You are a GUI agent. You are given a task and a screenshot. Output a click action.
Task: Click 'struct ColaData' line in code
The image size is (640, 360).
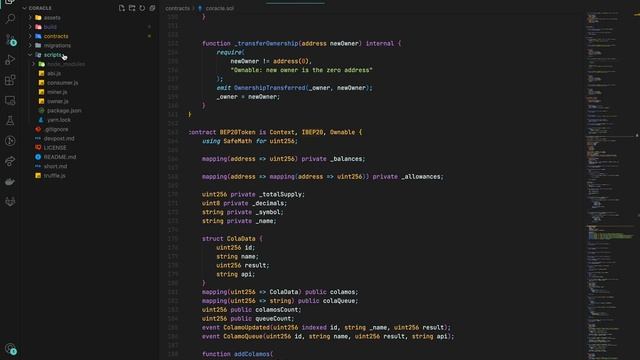[x=232, y=239]
